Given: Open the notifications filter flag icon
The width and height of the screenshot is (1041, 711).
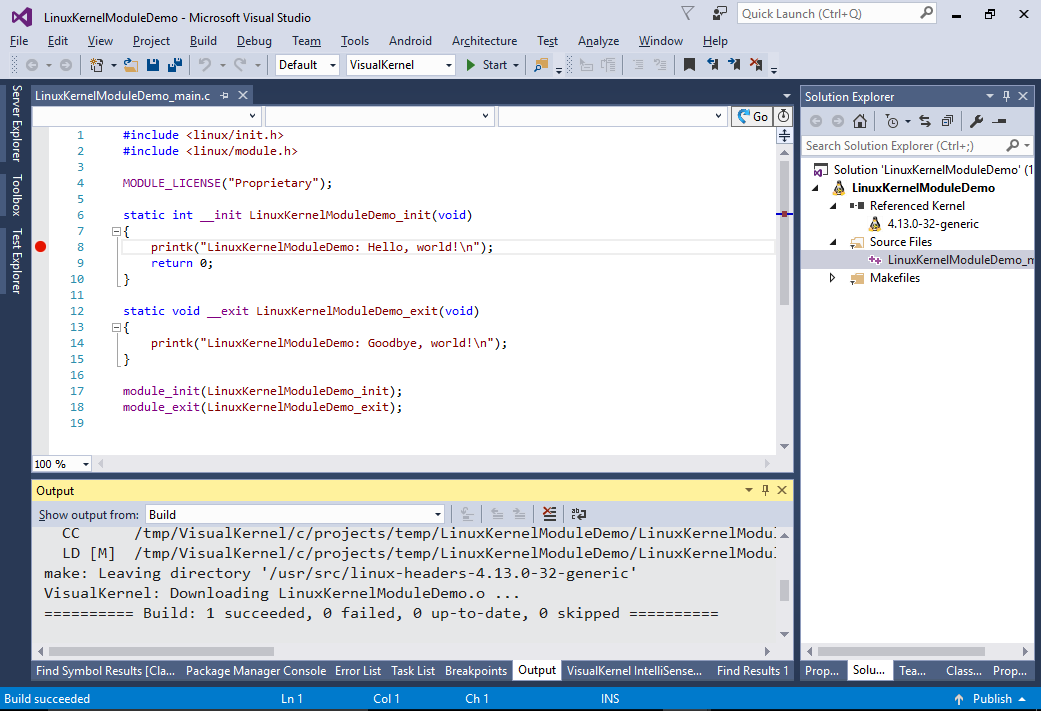Looking at the screenshot, I should [688, 13].
